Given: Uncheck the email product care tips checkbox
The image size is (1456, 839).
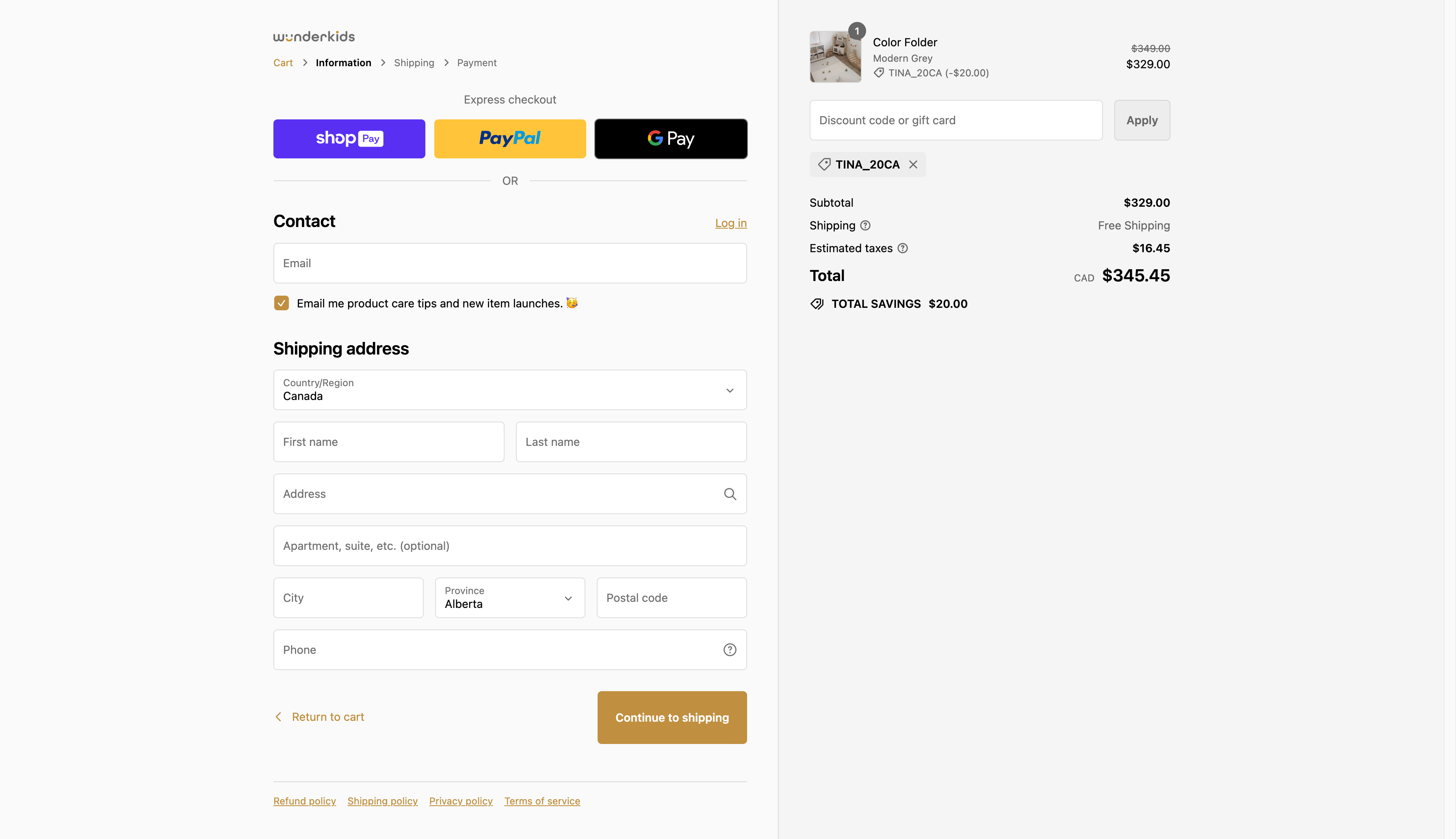Looking at the screenshot, I should 281,303.
